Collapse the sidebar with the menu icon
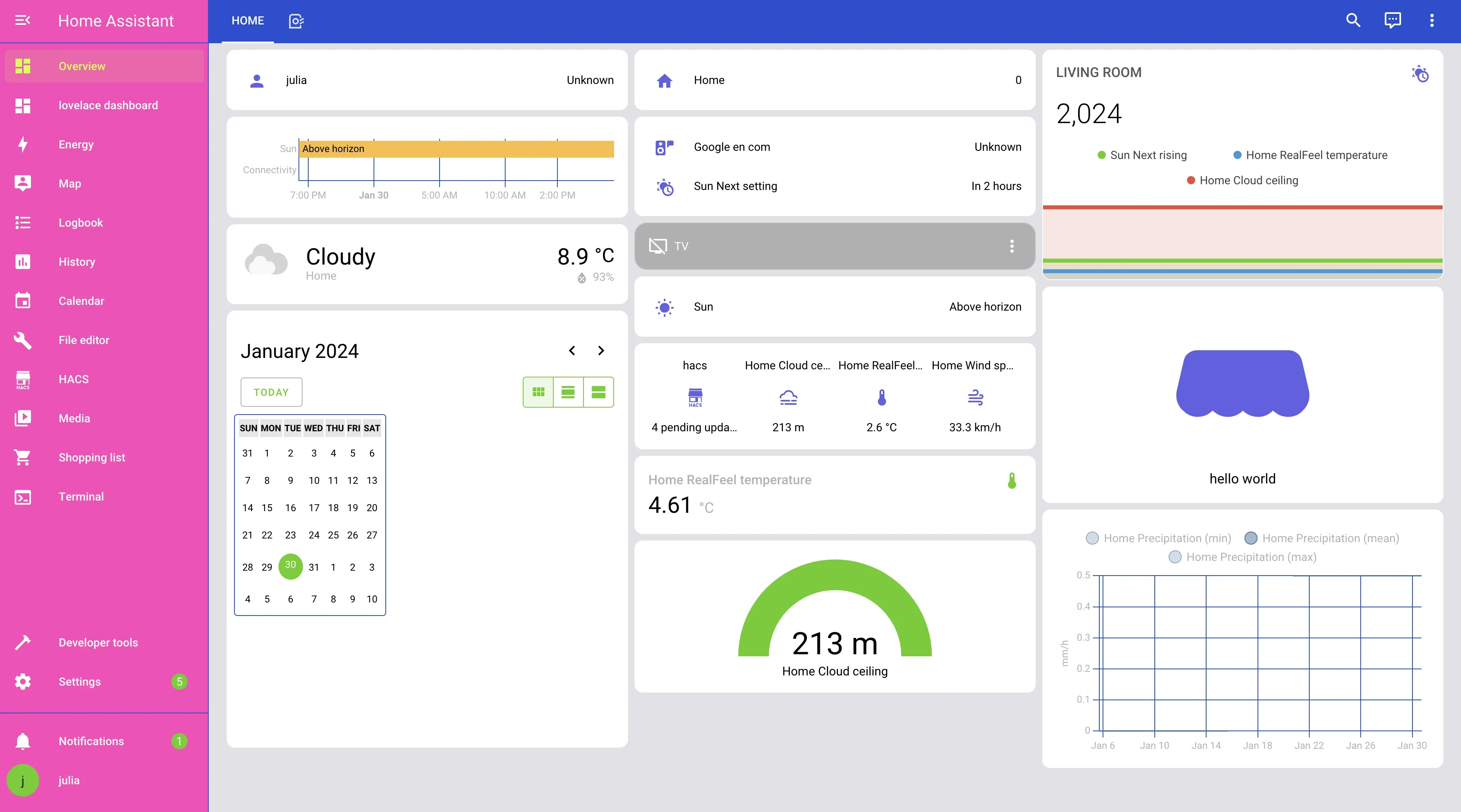The width and height of the screenshot is (1461, 812). [x=23, y=20]
